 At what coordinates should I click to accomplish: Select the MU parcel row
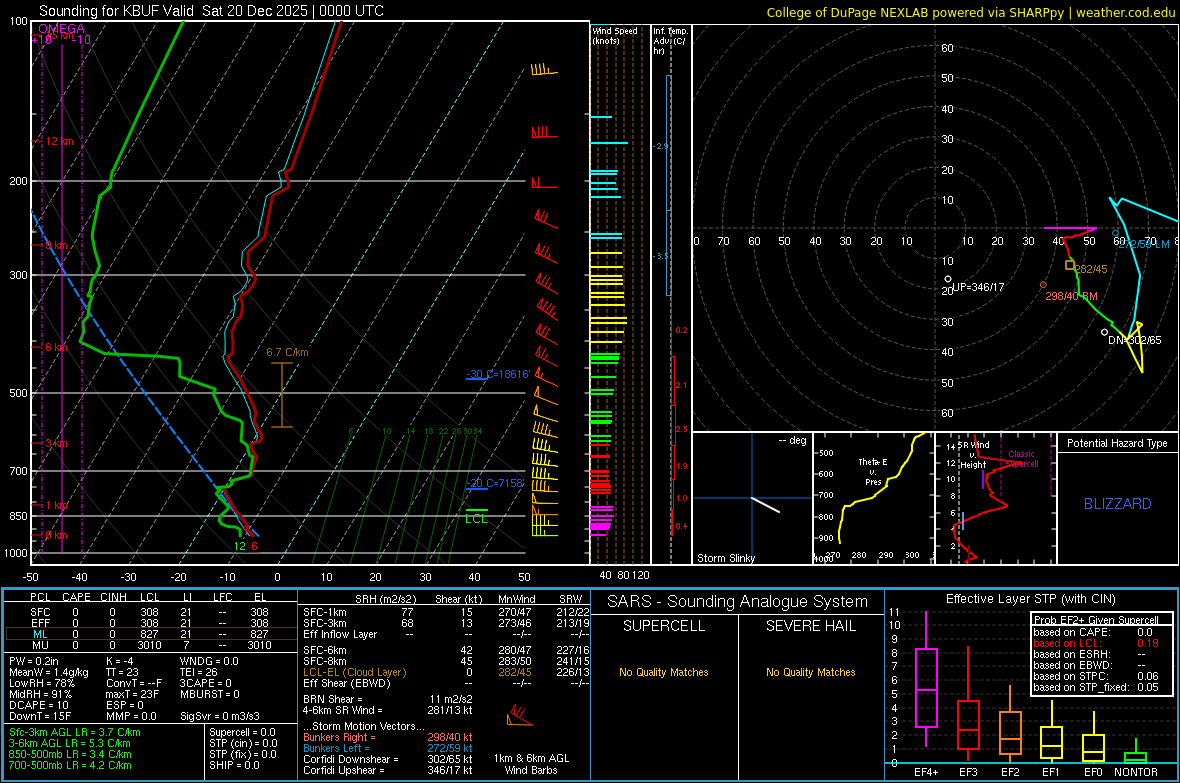tap(149, 645)
